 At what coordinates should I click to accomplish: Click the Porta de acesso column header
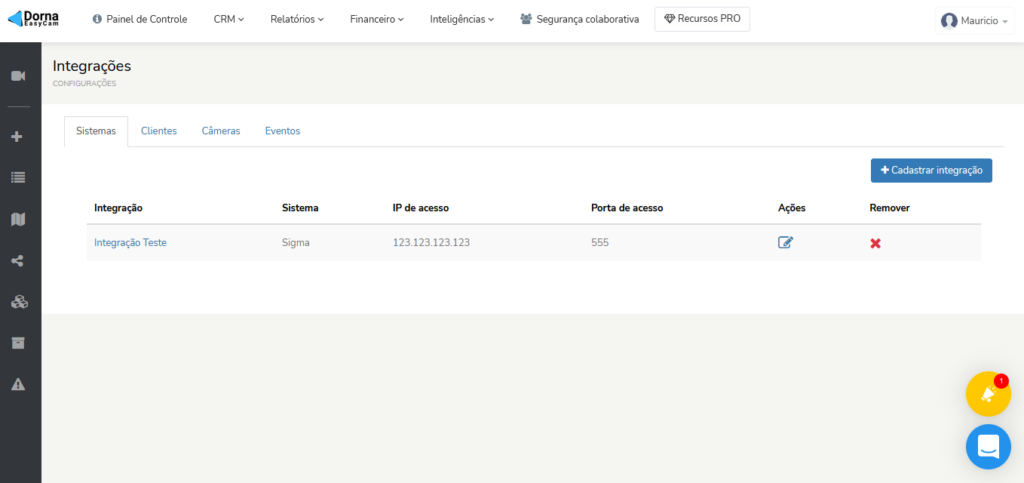click(627, 208)
